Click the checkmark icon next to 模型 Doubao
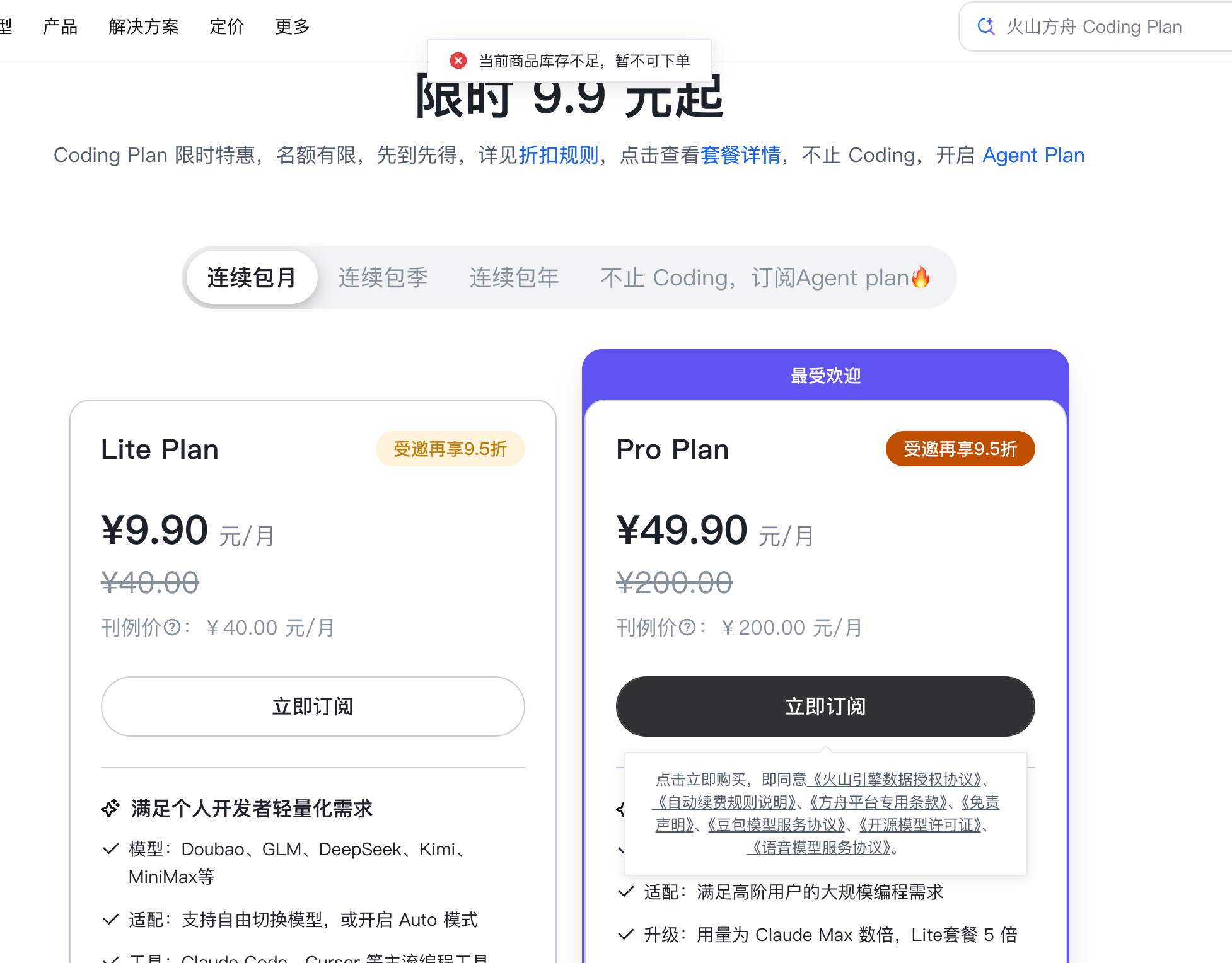The width and height of the screenshot is (1232, 963). click(x=110, y=849)
